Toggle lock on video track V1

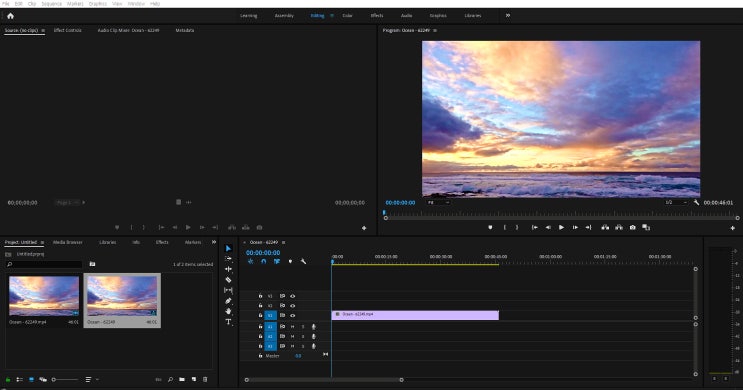point(260,315)
